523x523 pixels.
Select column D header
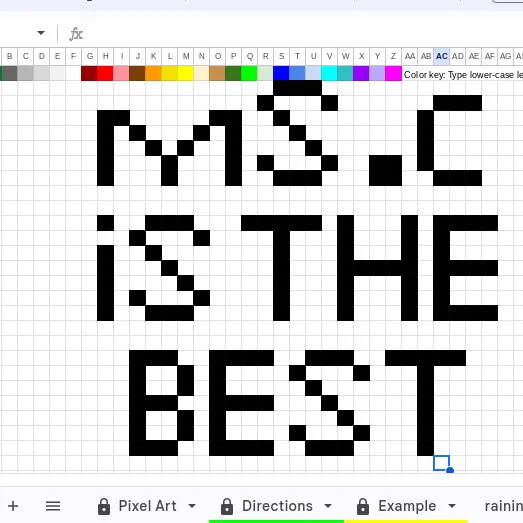tap(41, 56)
